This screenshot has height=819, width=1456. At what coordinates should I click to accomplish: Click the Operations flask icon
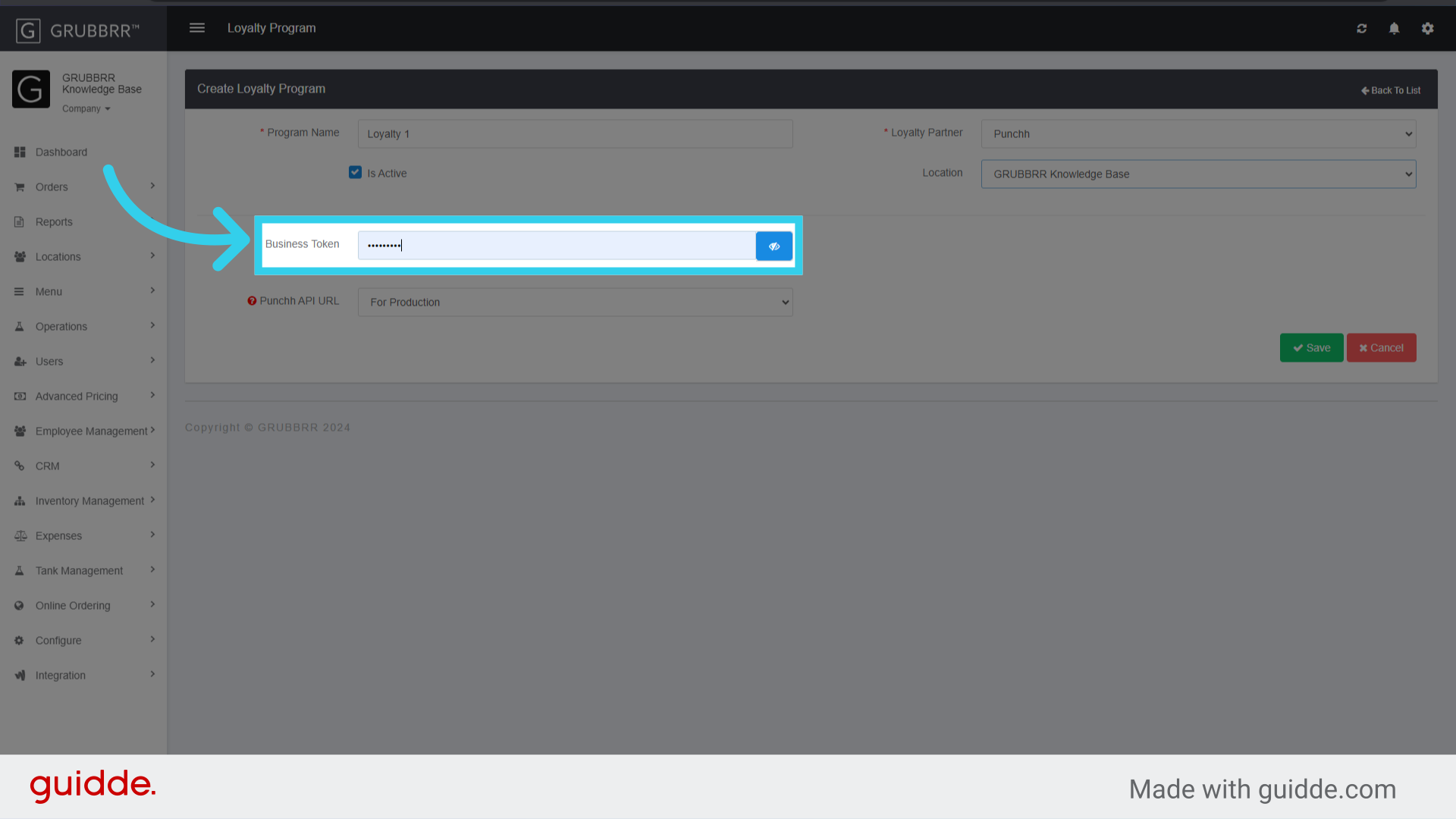click(20, 327)
